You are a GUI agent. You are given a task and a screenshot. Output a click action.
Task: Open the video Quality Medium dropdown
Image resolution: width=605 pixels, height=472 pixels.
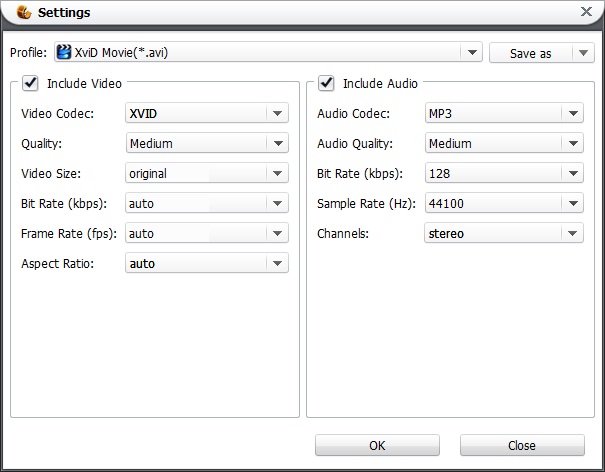207,143
